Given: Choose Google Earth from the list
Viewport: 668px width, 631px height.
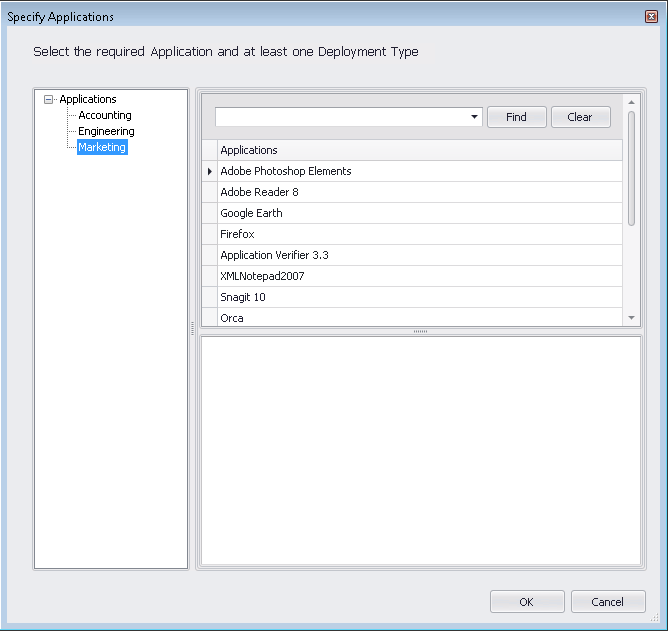Looking at the screenshot, I should [x=252, y=213].
